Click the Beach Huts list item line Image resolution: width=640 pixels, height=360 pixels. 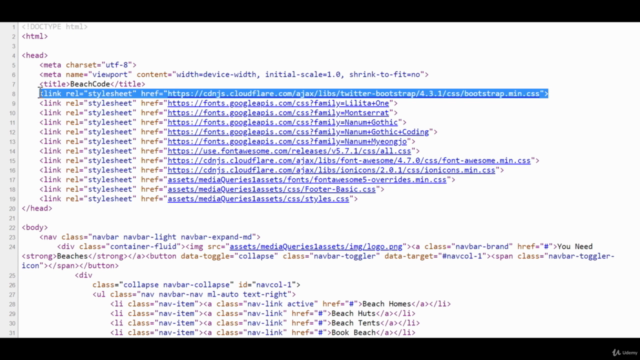pos(263,313)
